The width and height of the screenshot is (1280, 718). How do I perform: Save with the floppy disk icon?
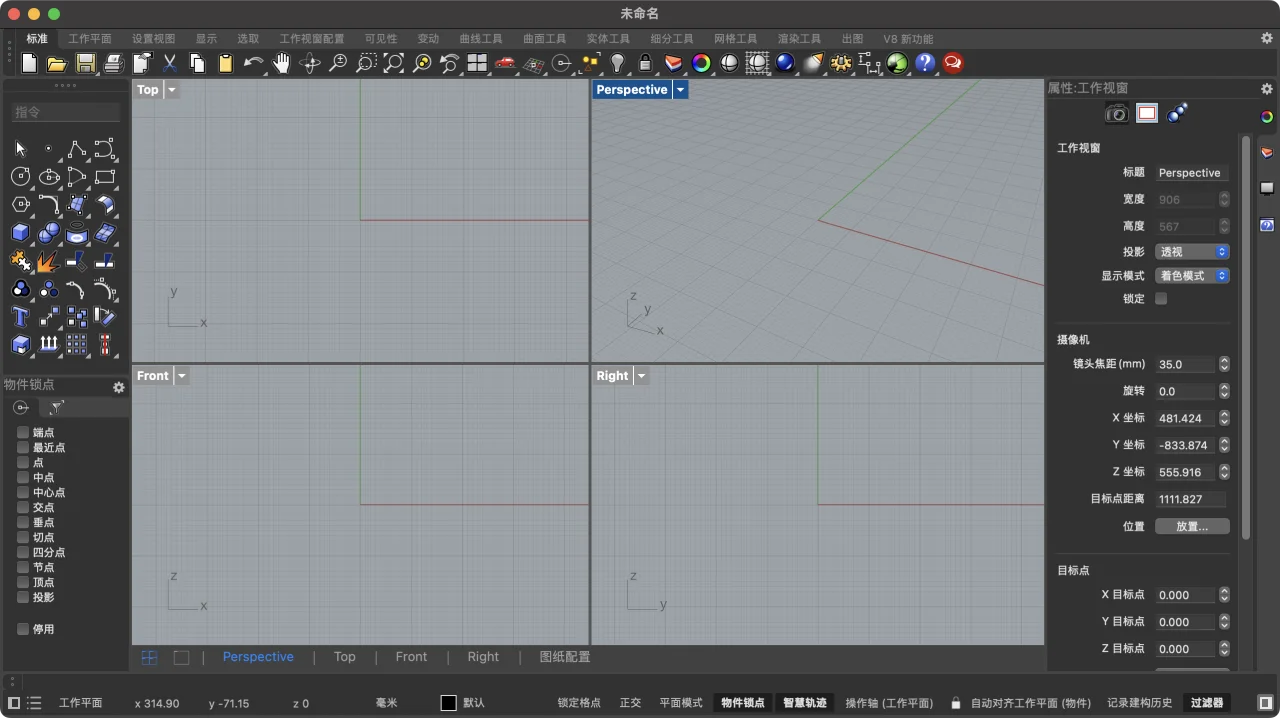[85, 63]
